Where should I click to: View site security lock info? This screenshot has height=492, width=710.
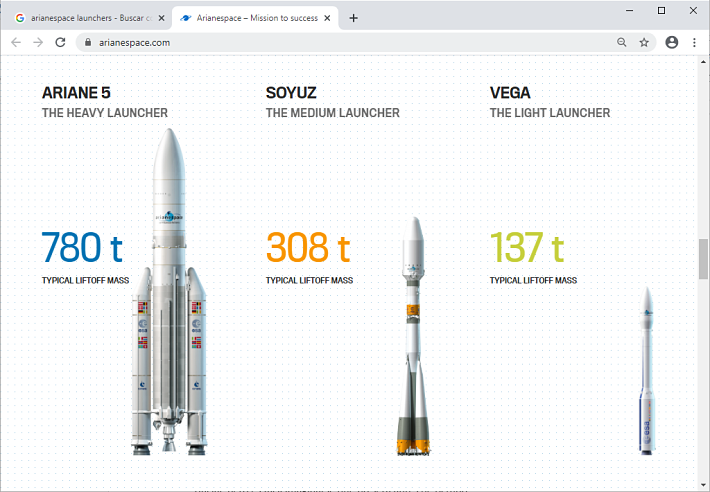[x=88, y=43]
